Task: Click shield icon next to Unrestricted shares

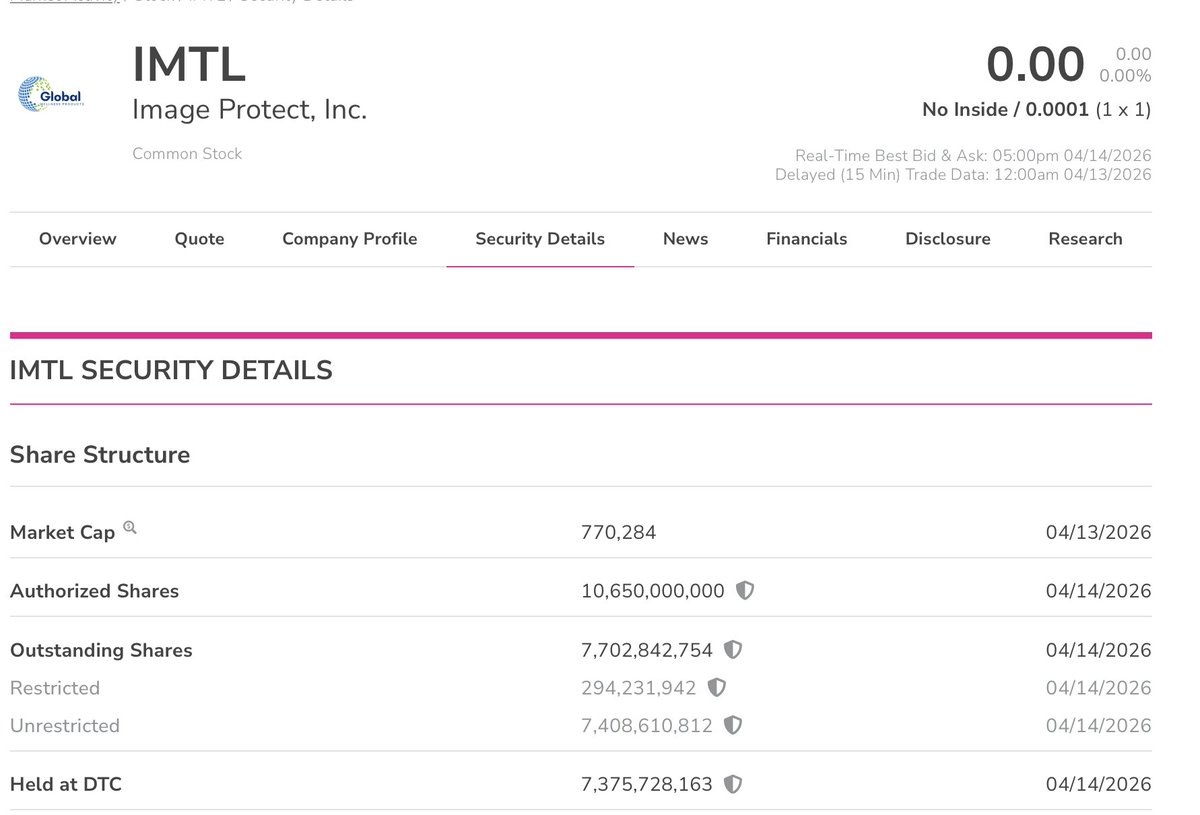Action: [x=733, y=725]
